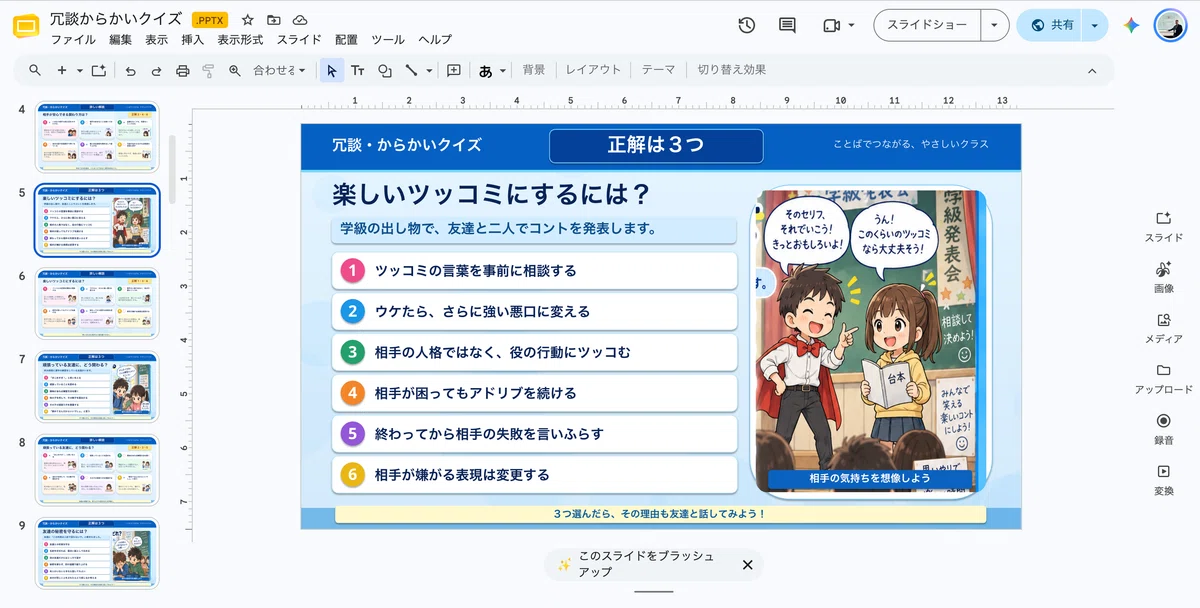Open the Google Slides home icon
This screenshot has height=608, width=1200.
point(26,27)
